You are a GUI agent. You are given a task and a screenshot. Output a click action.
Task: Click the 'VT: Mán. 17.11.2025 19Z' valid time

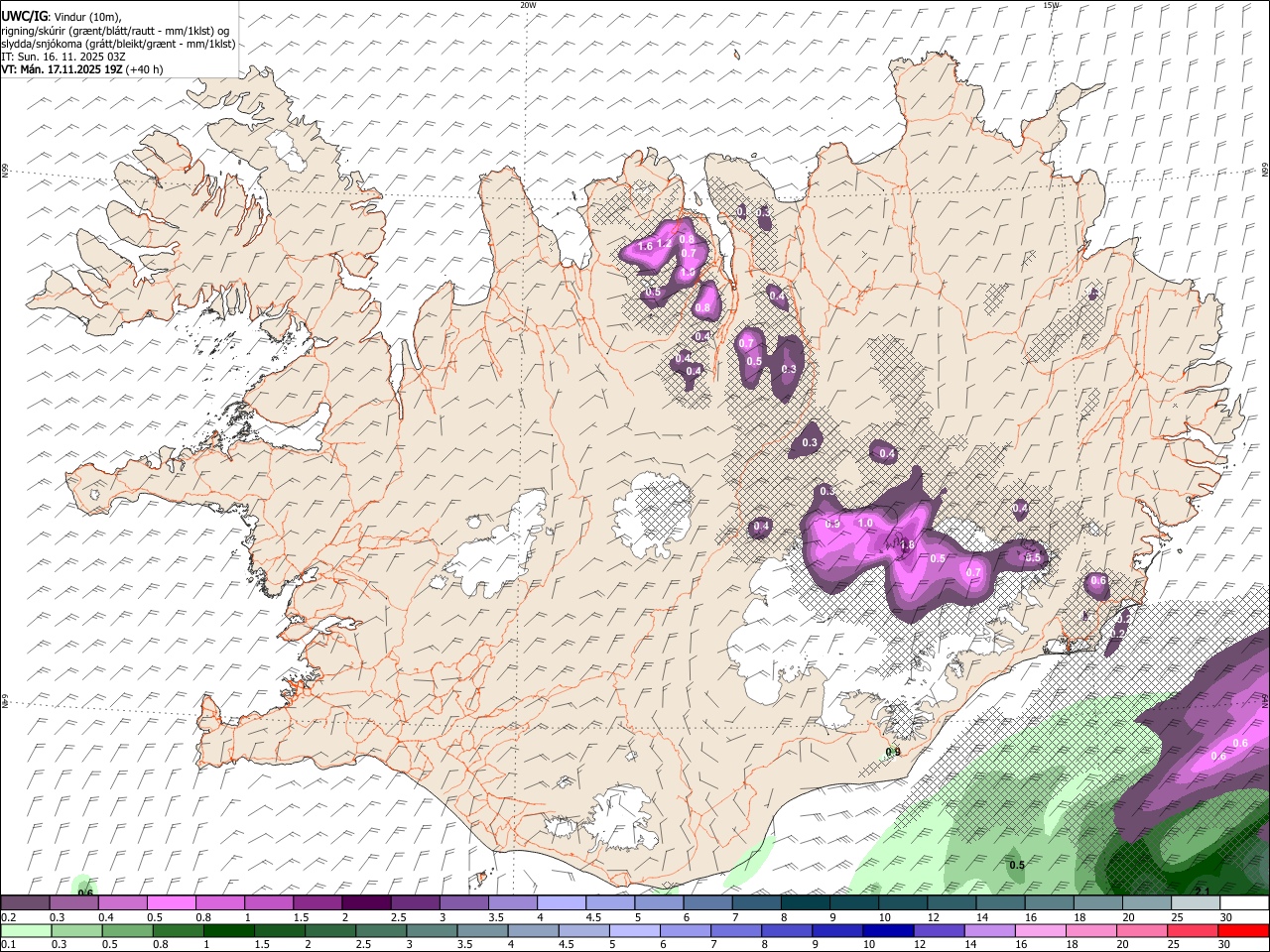[x=61, y=69]
